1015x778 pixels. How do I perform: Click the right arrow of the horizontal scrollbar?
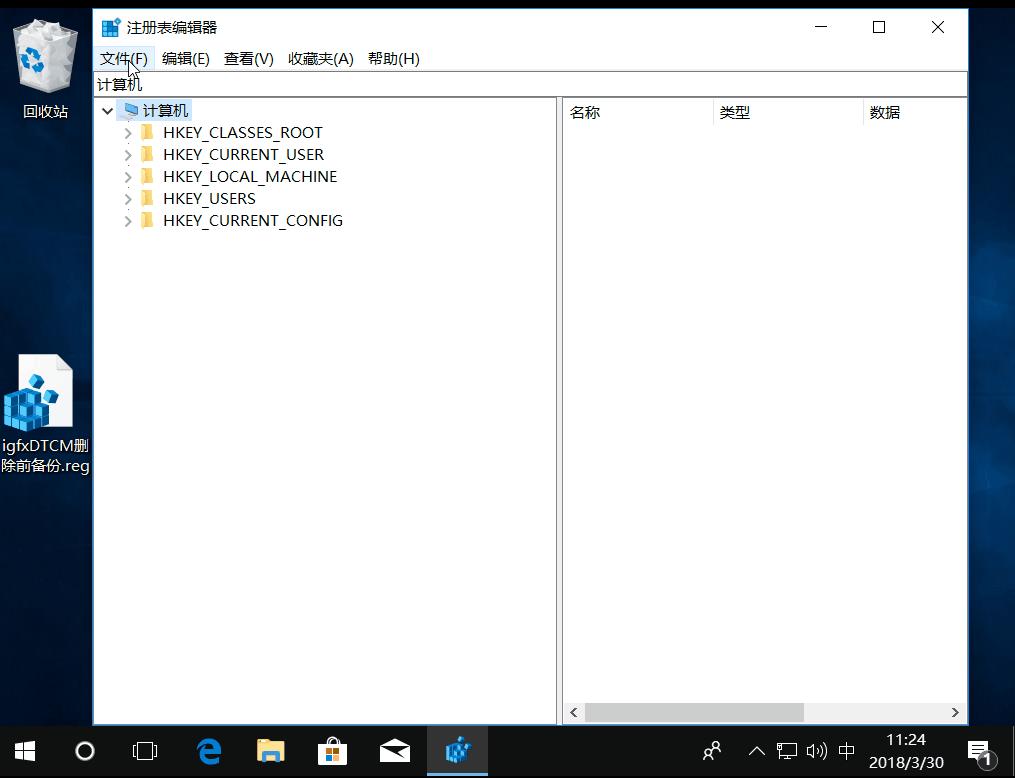(x=954, y=712)
